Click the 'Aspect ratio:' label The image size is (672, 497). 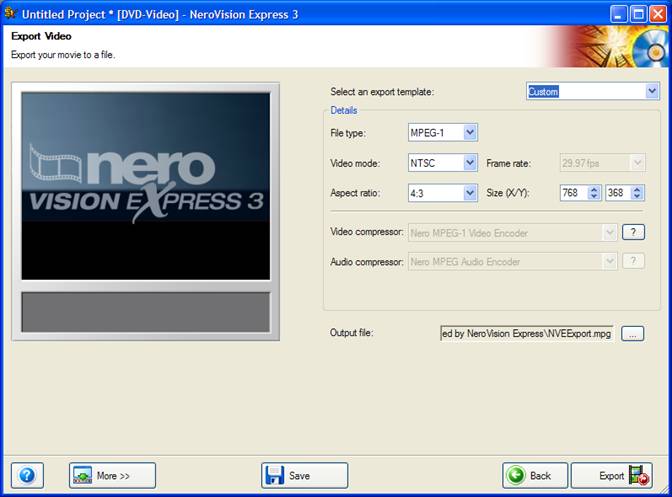pos(355,193)
